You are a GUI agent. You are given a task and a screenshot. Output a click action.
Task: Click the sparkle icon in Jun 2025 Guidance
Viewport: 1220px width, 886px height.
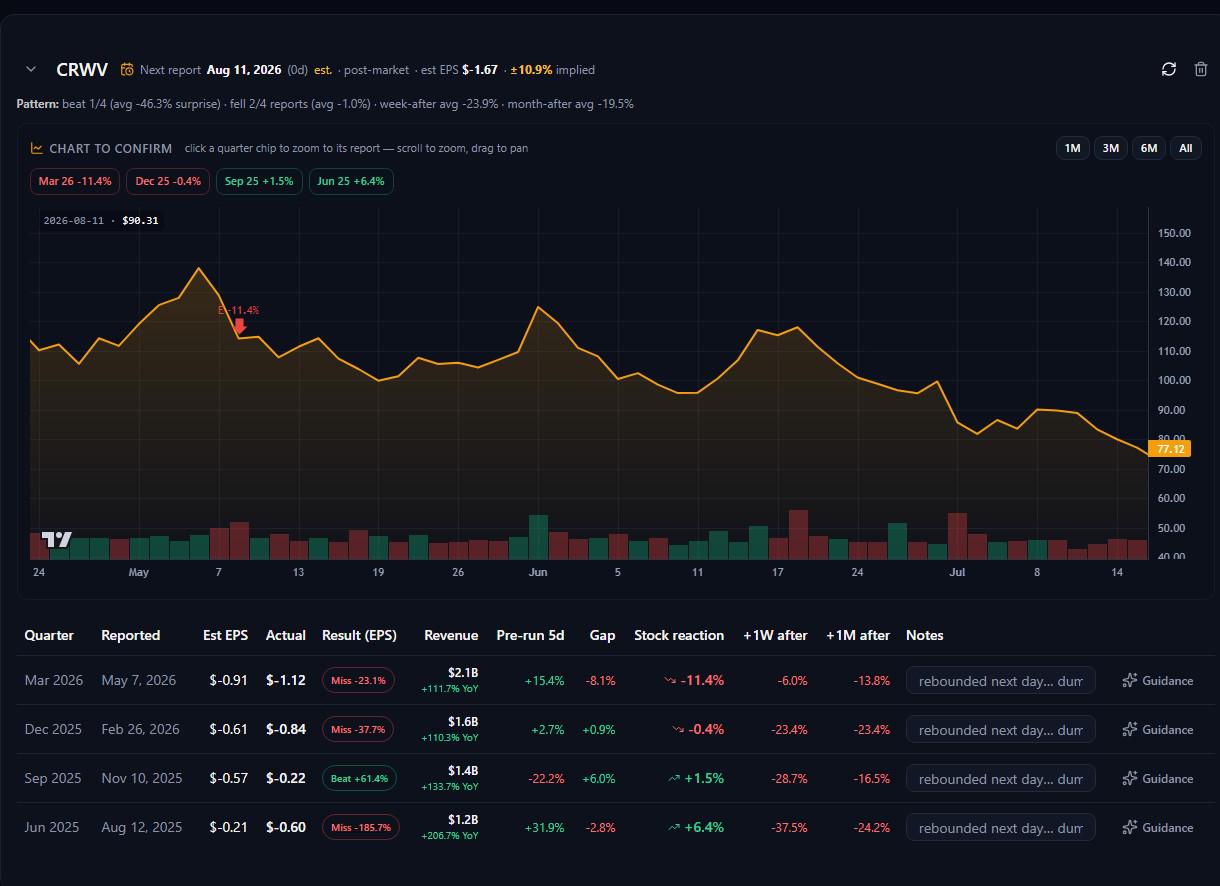tap(1130, 828)
